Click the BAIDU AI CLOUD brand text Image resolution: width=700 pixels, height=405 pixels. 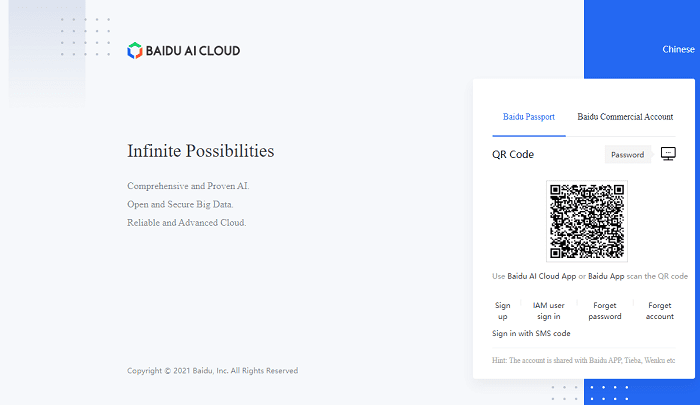point(194,50)
